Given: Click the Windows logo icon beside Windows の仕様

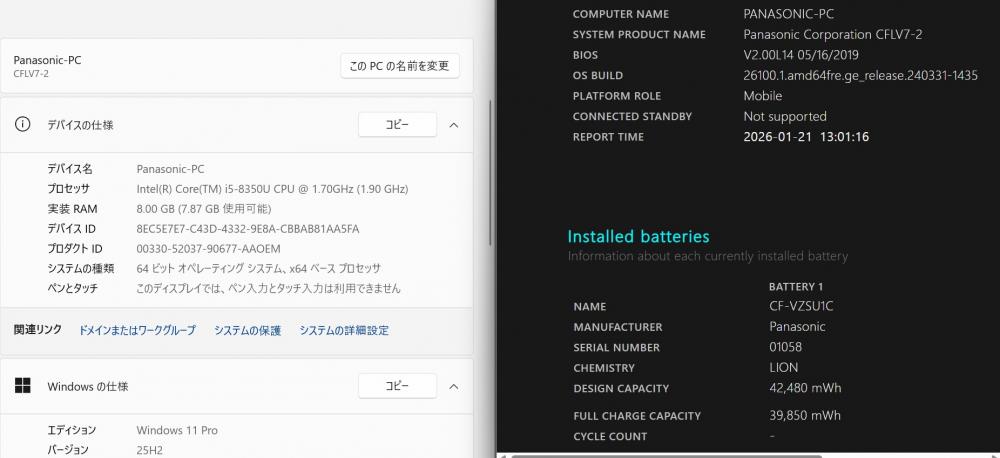Looking at the screenshot, I should [22, 385].
